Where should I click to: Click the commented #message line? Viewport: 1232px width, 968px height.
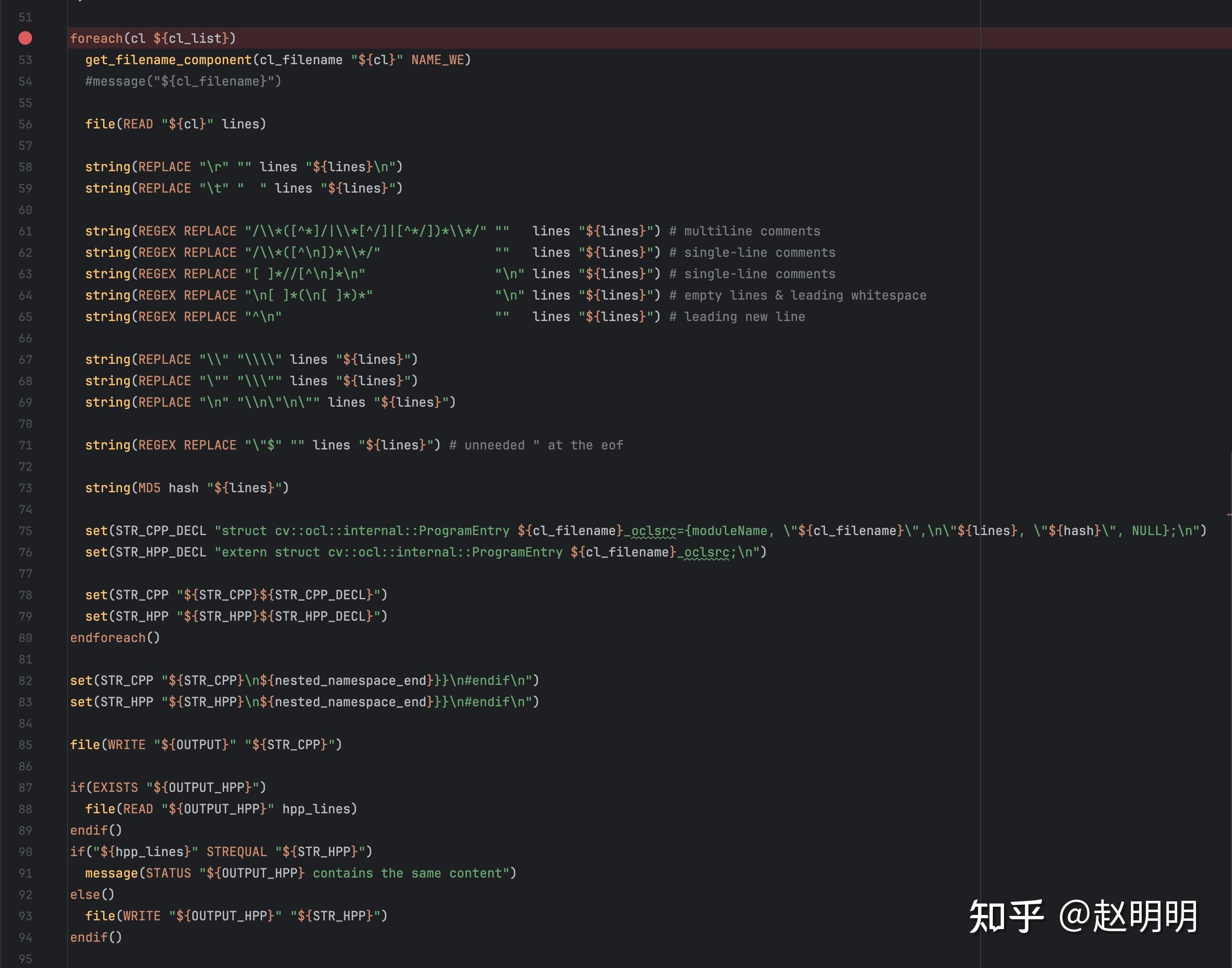(x=183, y=82)
